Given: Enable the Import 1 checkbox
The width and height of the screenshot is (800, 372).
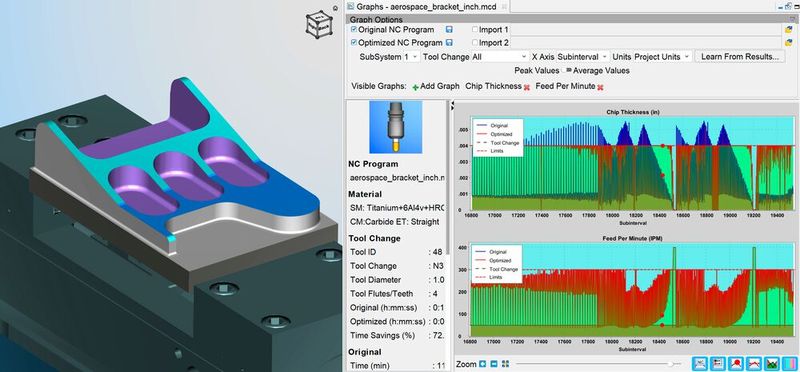Looking at the screenshot, I should [475, 30].
